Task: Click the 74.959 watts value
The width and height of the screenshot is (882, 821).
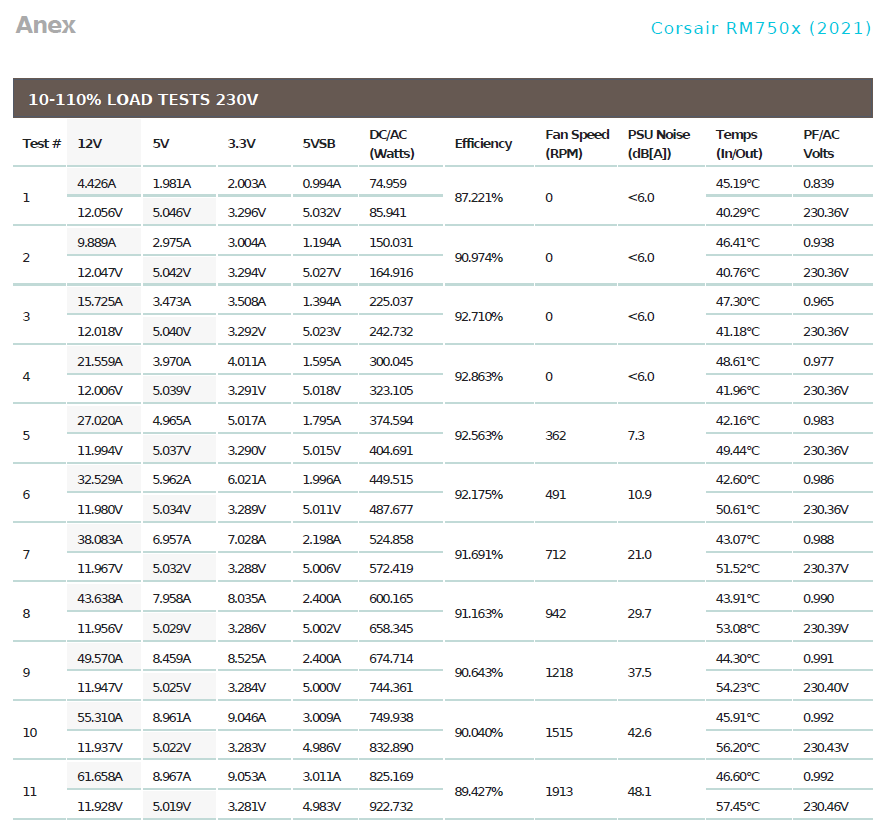Action: point(388,184)
